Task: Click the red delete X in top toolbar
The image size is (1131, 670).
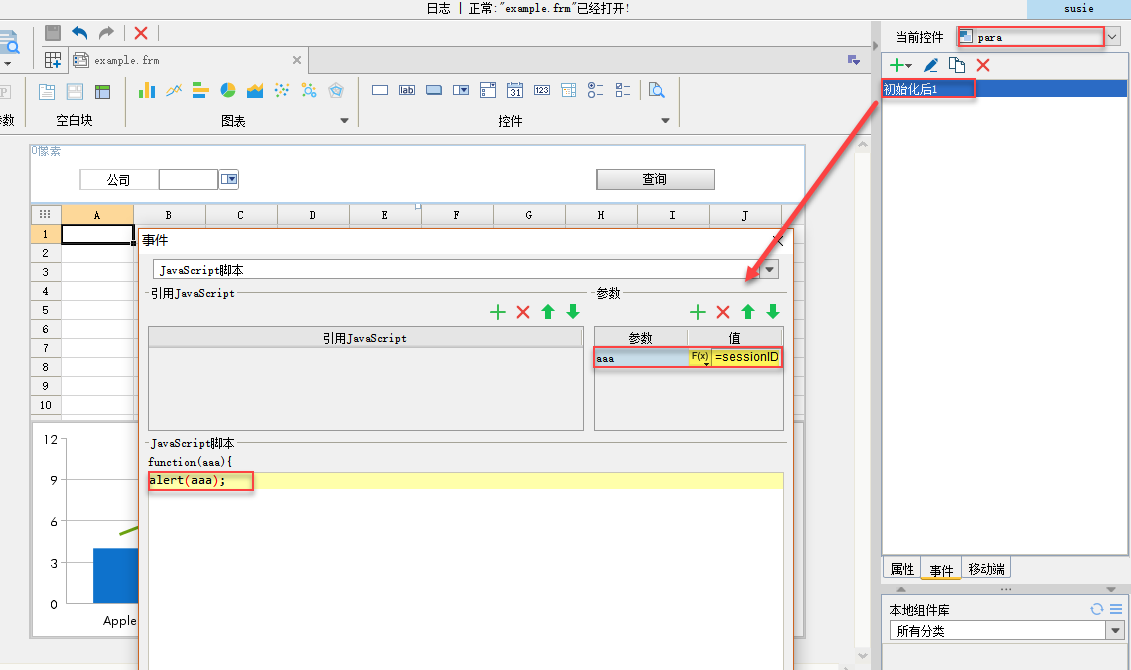Action: coord(141,32)
